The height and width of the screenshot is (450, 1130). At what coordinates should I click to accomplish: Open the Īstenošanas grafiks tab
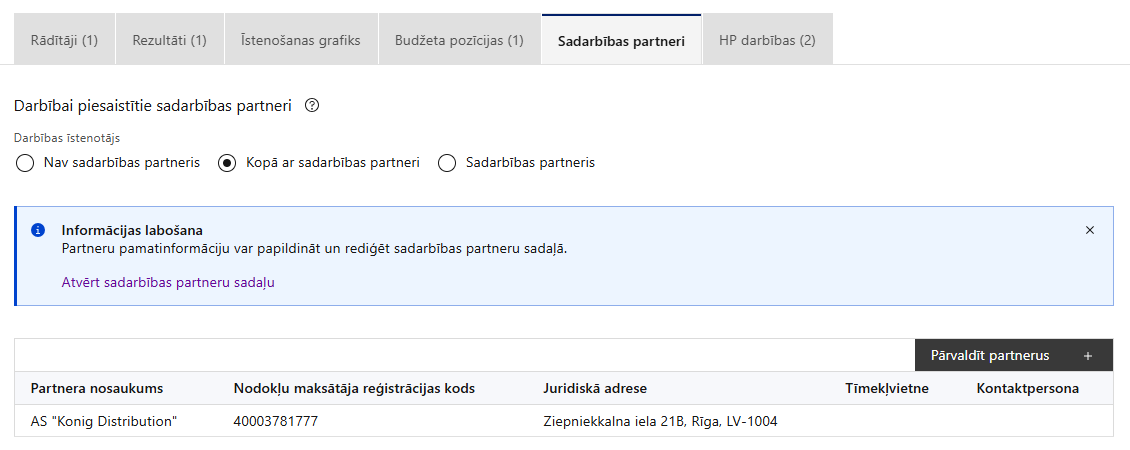coord(301,40)
